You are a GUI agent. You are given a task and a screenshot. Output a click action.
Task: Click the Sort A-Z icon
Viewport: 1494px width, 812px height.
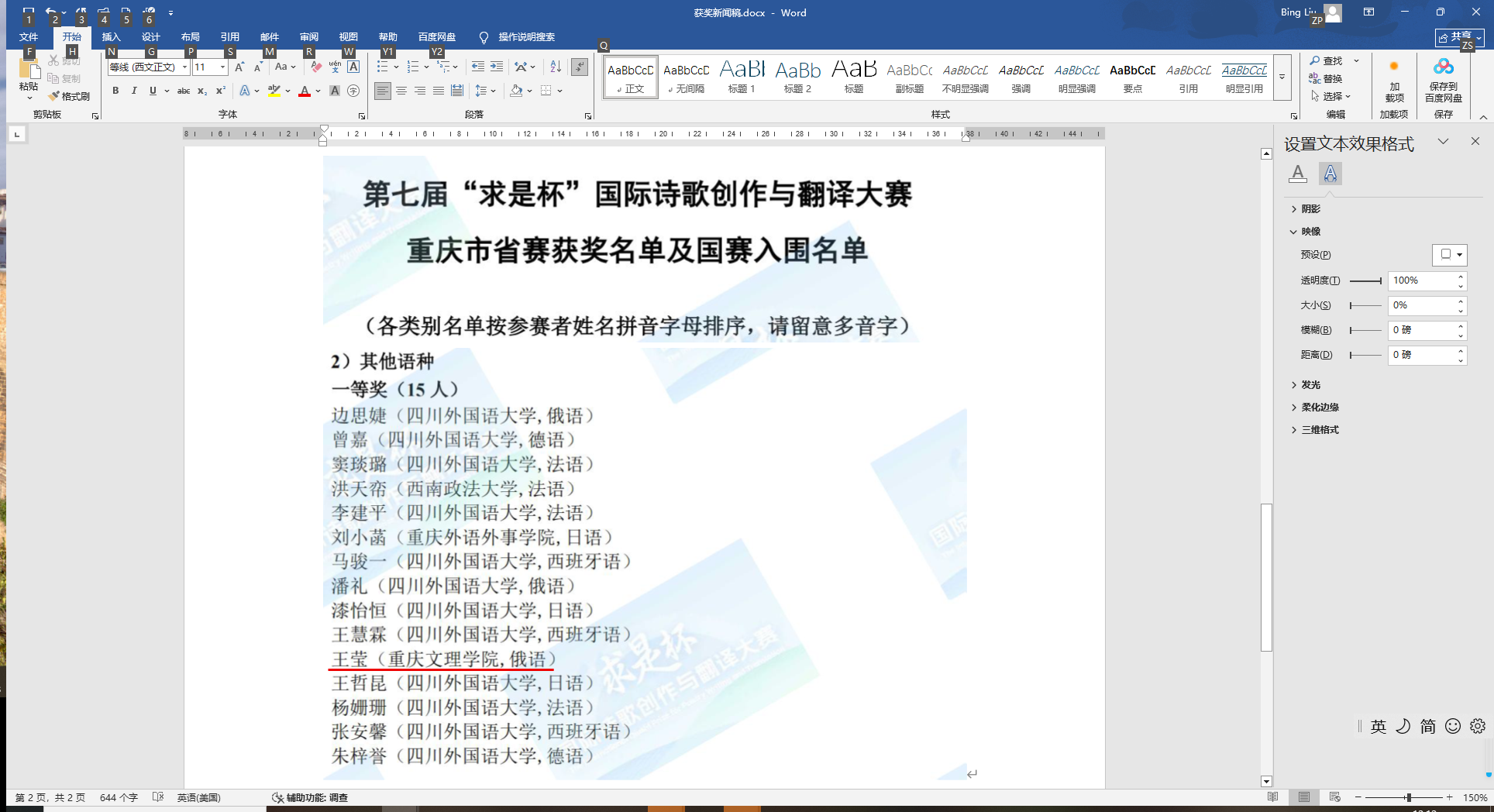[x=556, y=67]
